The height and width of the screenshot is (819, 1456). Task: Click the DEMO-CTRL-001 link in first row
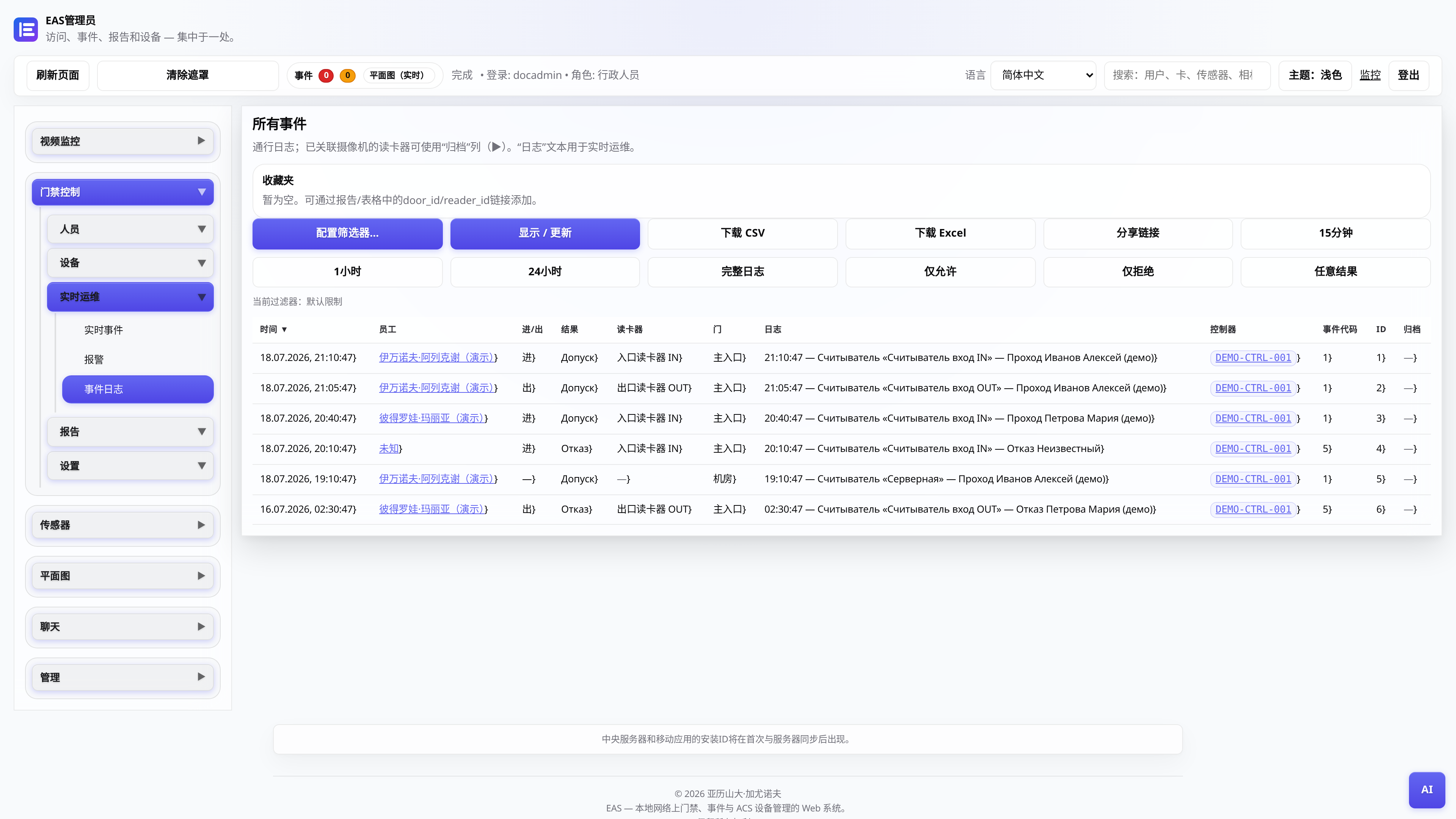(1253, 358)
